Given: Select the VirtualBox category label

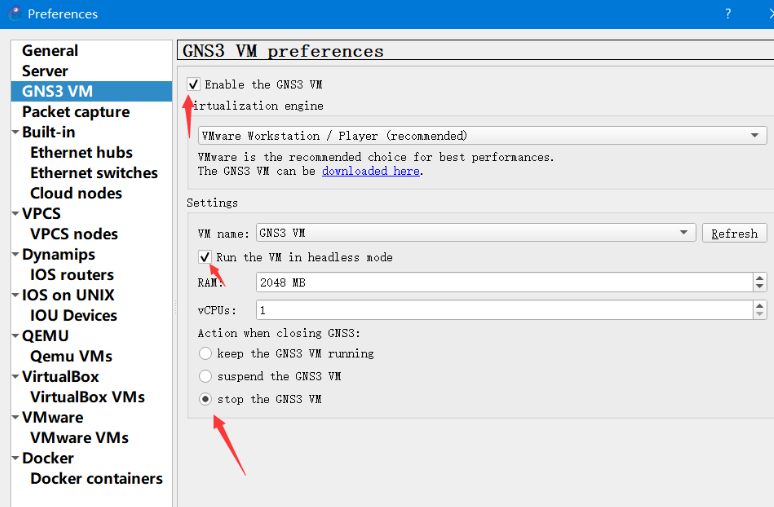Looking at the screenshot, I should (x=60, y=376).
